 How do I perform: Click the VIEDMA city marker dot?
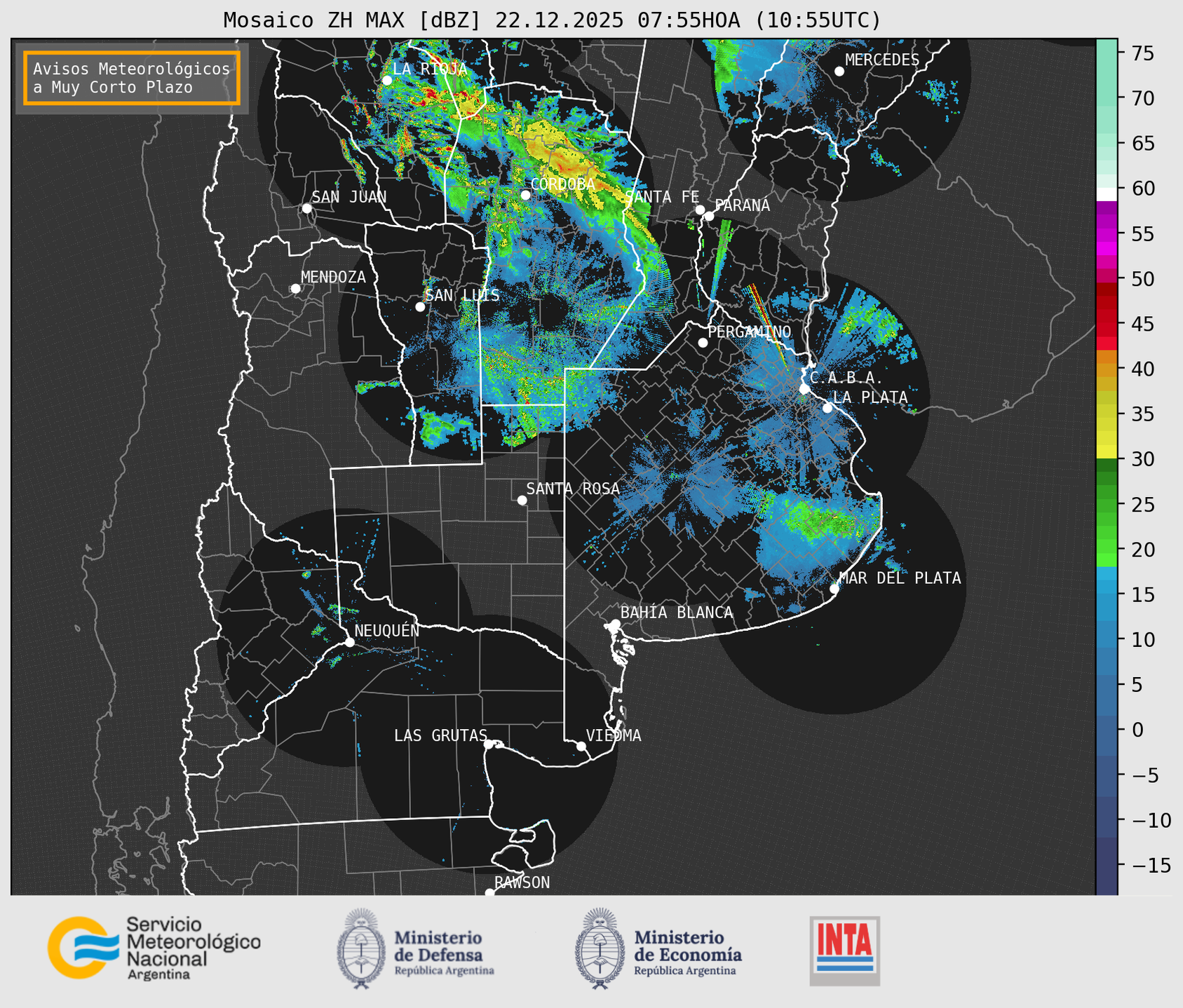581,746
